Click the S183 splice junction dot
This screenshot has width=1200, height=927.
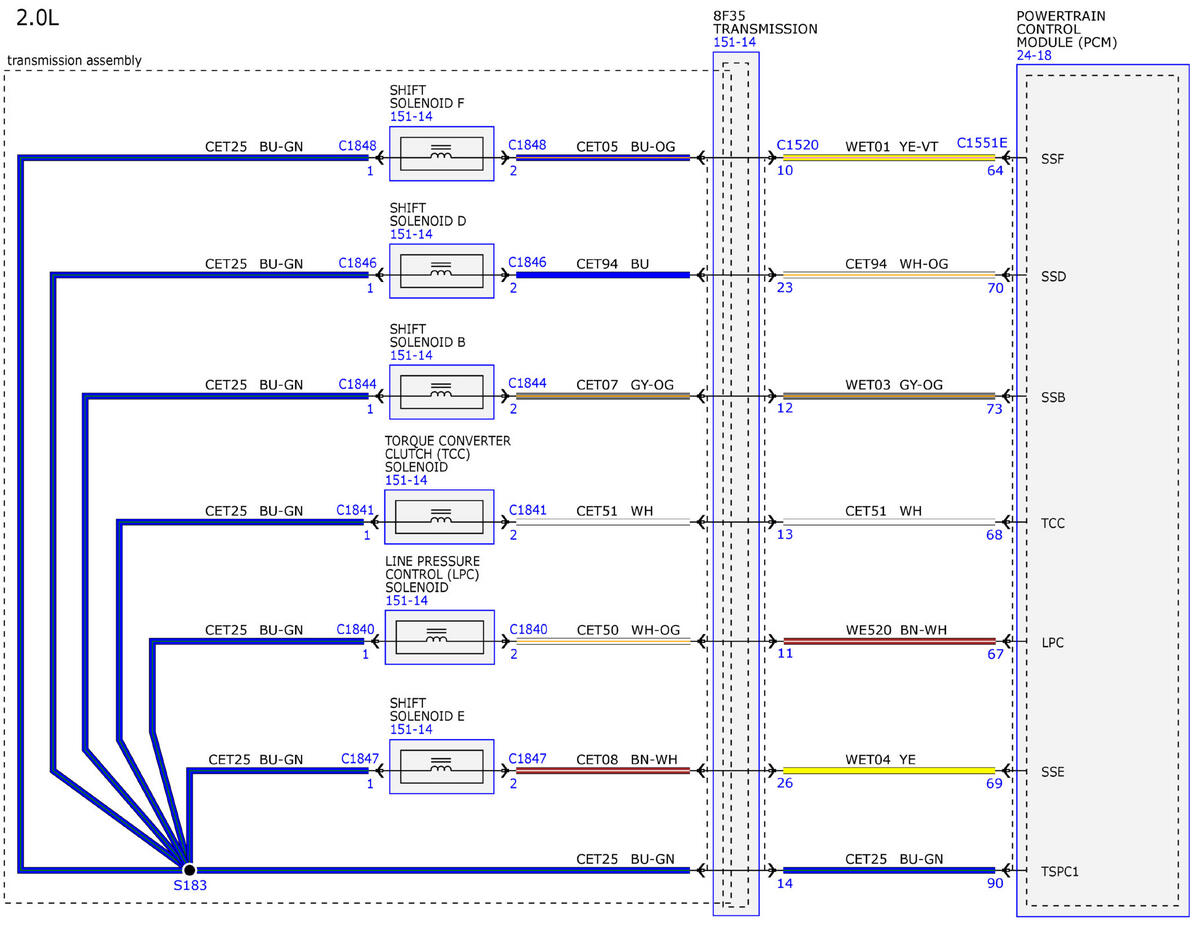(x=189, y=870)
